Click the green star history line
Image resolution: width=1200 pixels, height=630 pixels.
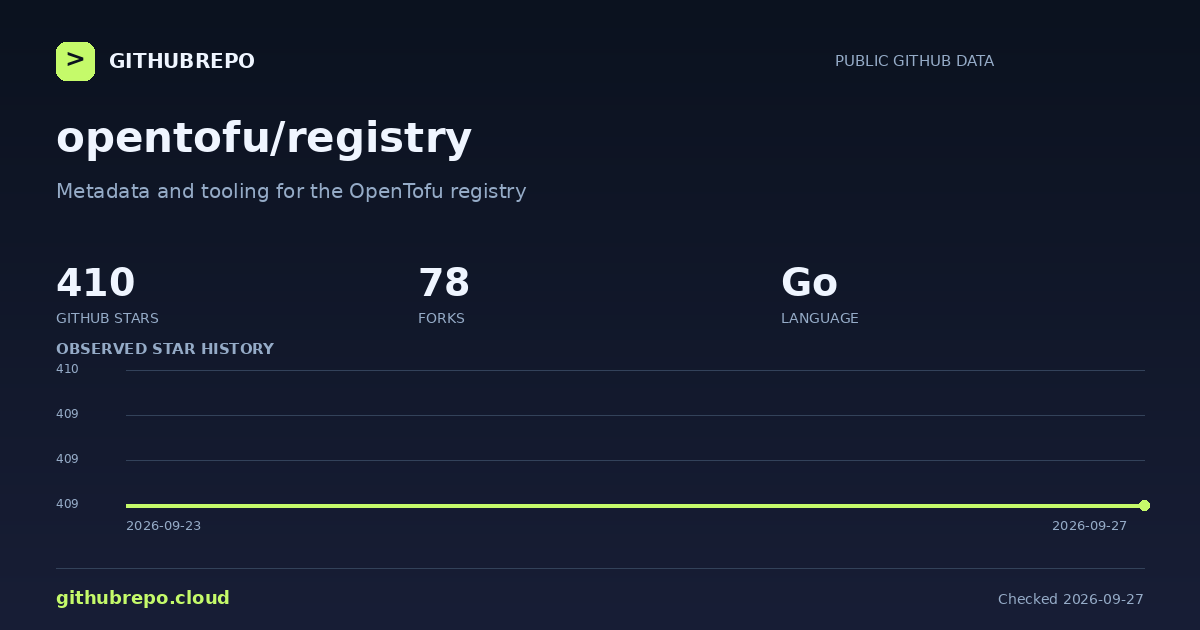click(635, 505)
